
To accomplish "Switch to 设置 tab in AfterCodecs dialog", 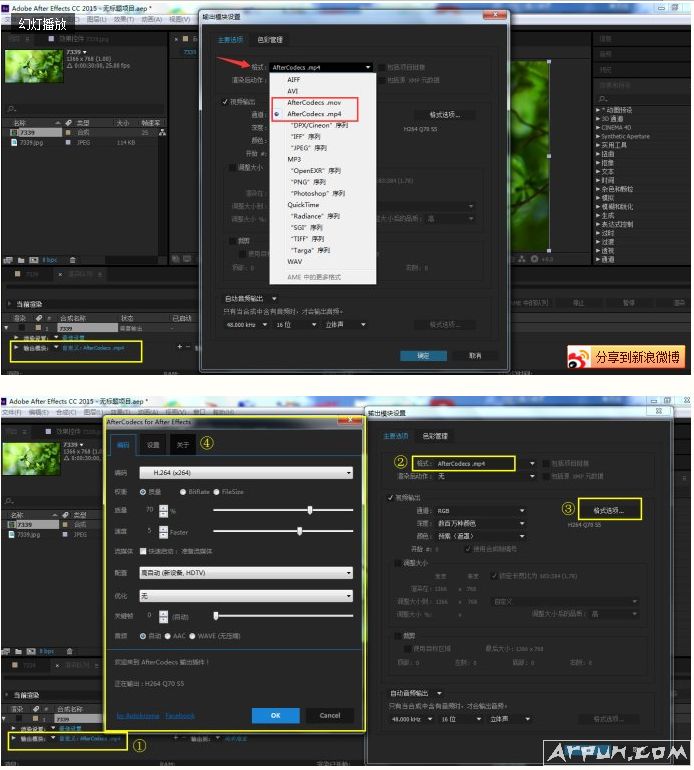I will (x=153, y=444).
